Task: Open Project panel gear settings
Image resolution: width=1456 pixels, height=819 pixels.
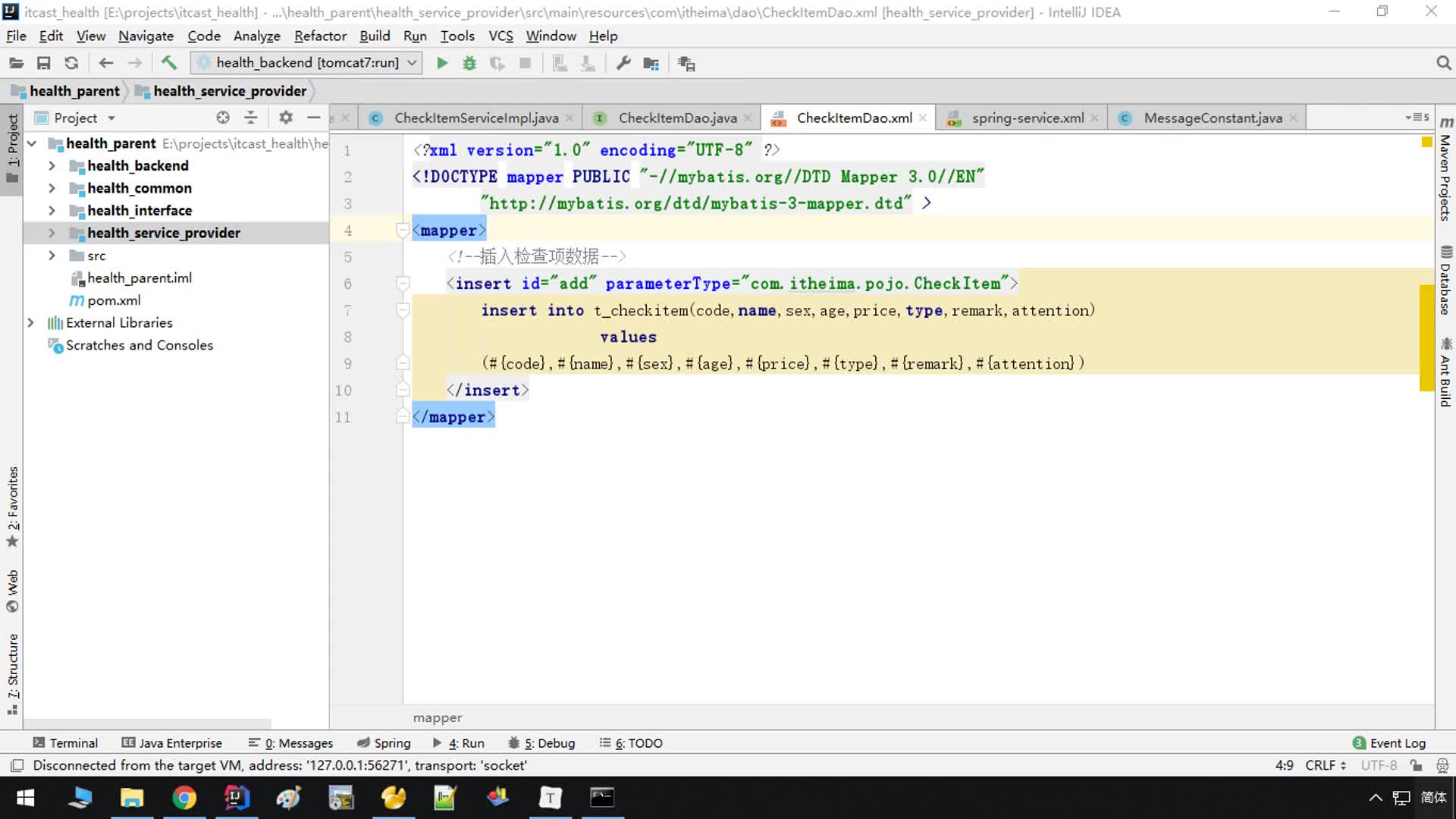Action: pyautogui.click(x=286, y=118)
